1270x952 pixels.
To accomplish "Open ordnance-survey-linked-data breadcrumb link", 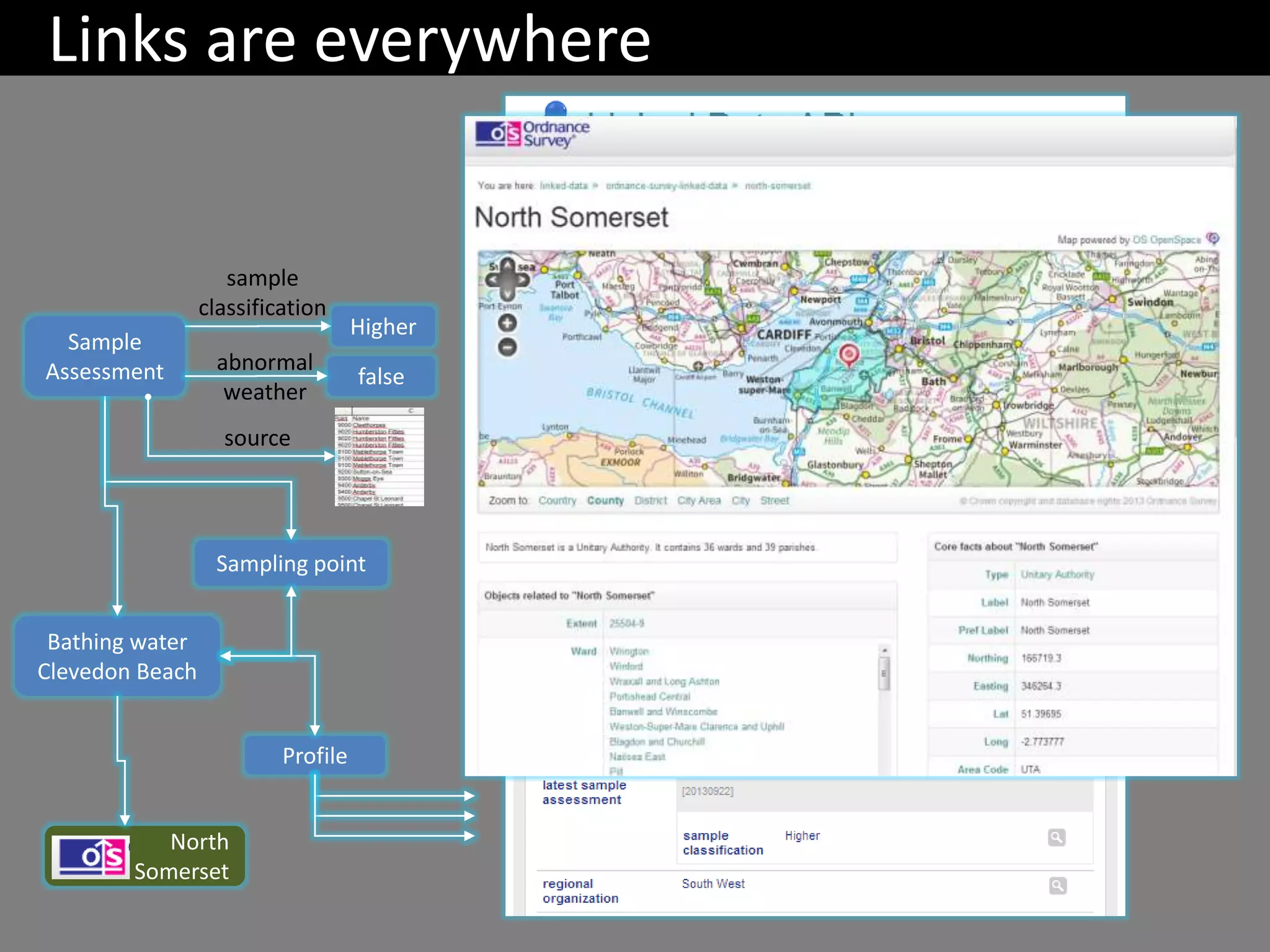I will tap(666, 186).
